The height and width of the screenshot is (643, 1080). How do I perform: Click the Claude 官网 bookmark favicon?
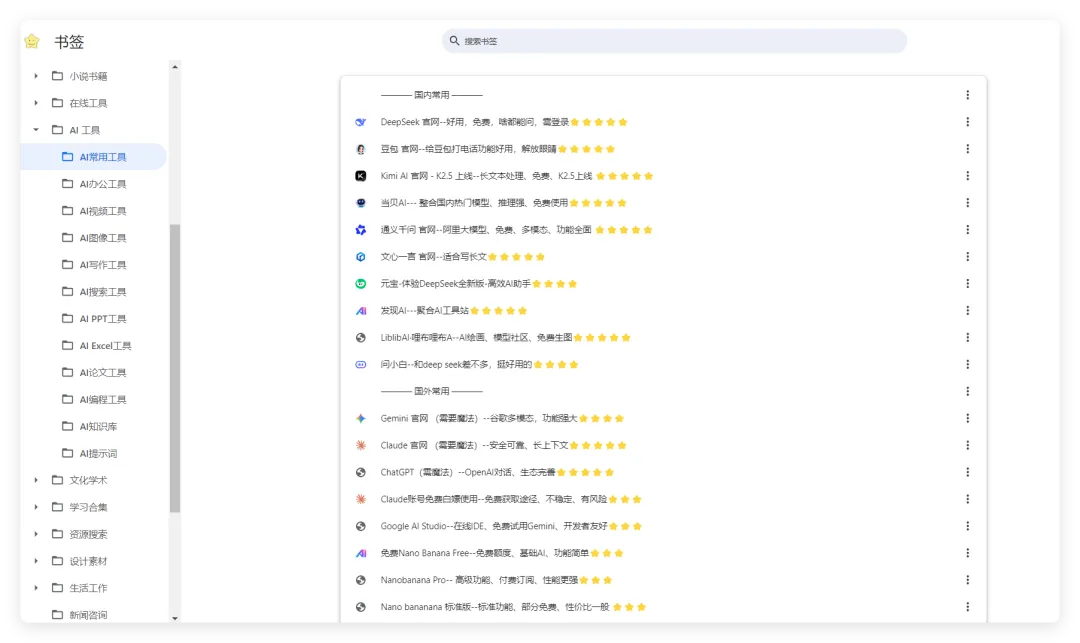(x=360, y=445)
